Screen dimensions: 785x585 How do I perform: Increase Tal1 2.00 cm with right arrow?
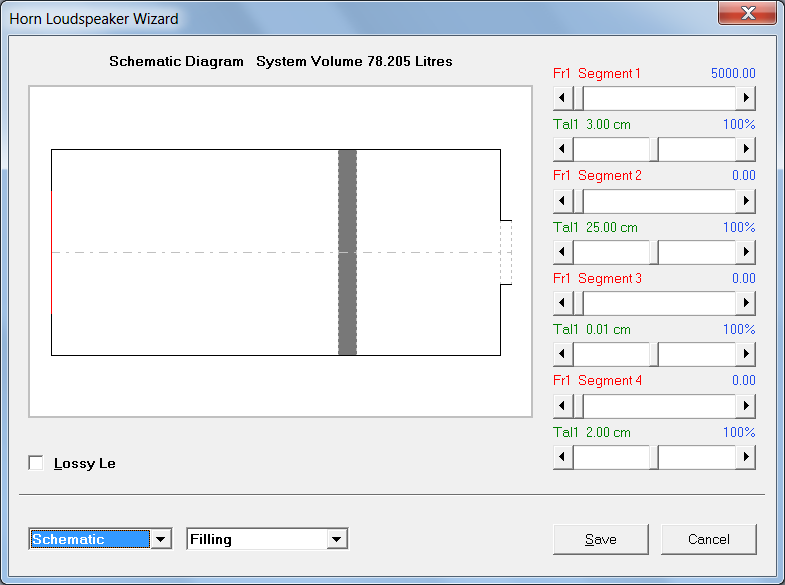pos(745,456)
